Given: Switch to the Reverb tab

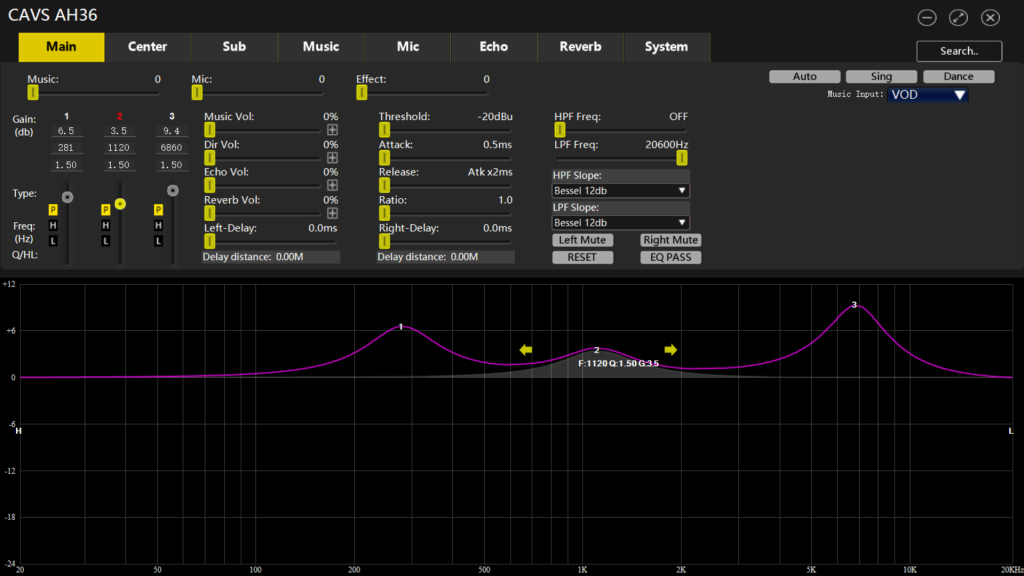Looking at the screenshot, I should 580,47.
